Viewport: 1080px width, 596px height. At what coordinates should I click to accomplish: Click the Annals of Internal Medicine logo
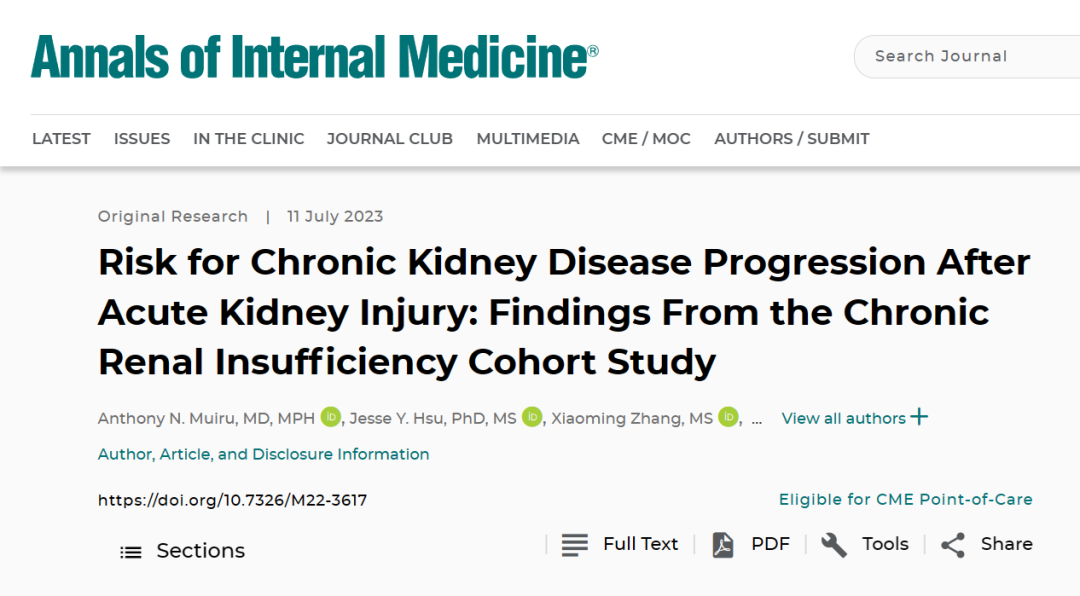(x=315, y=56)
